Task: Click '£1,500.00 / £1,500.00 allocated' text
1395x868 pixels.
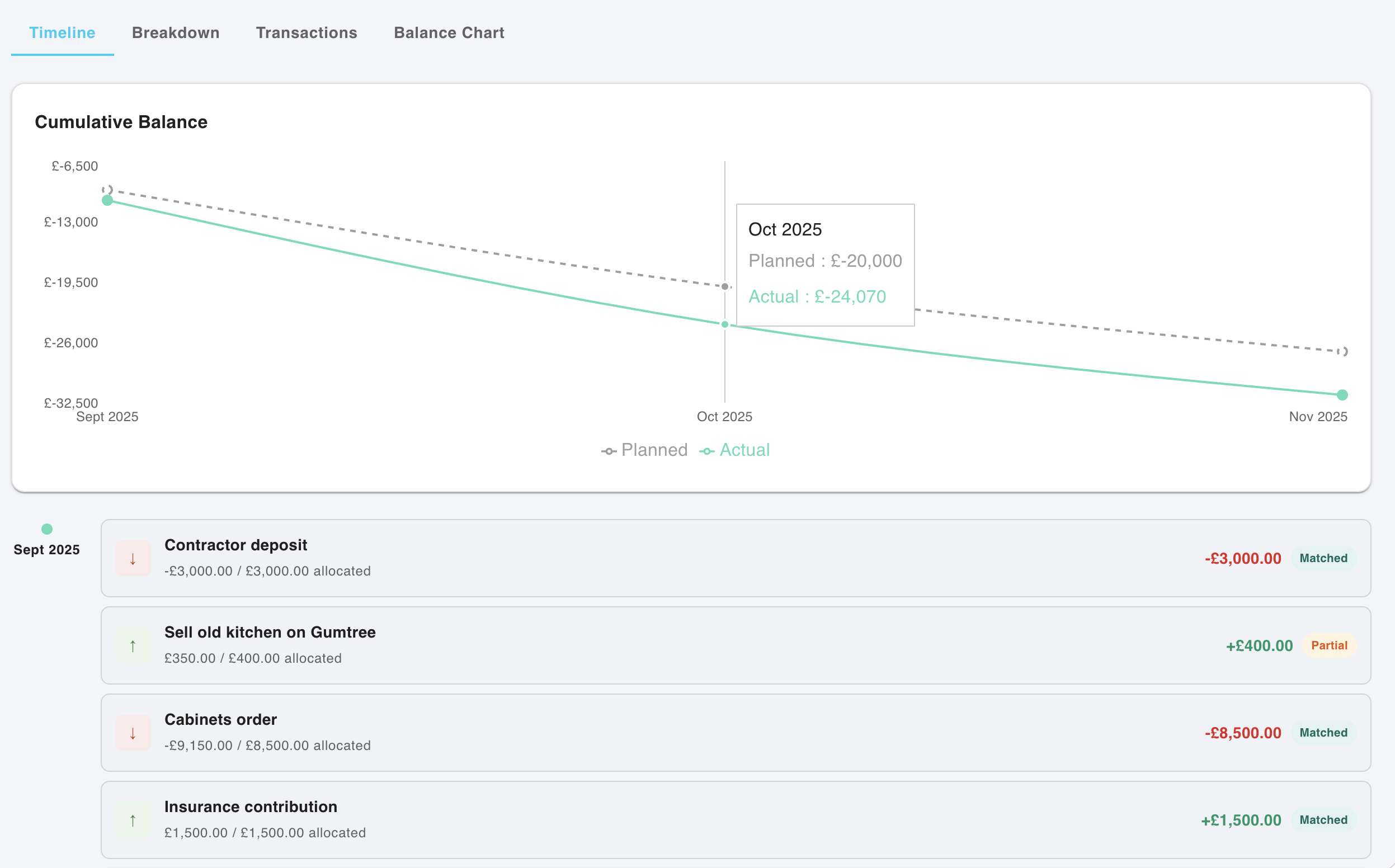Action: (265, 833)
